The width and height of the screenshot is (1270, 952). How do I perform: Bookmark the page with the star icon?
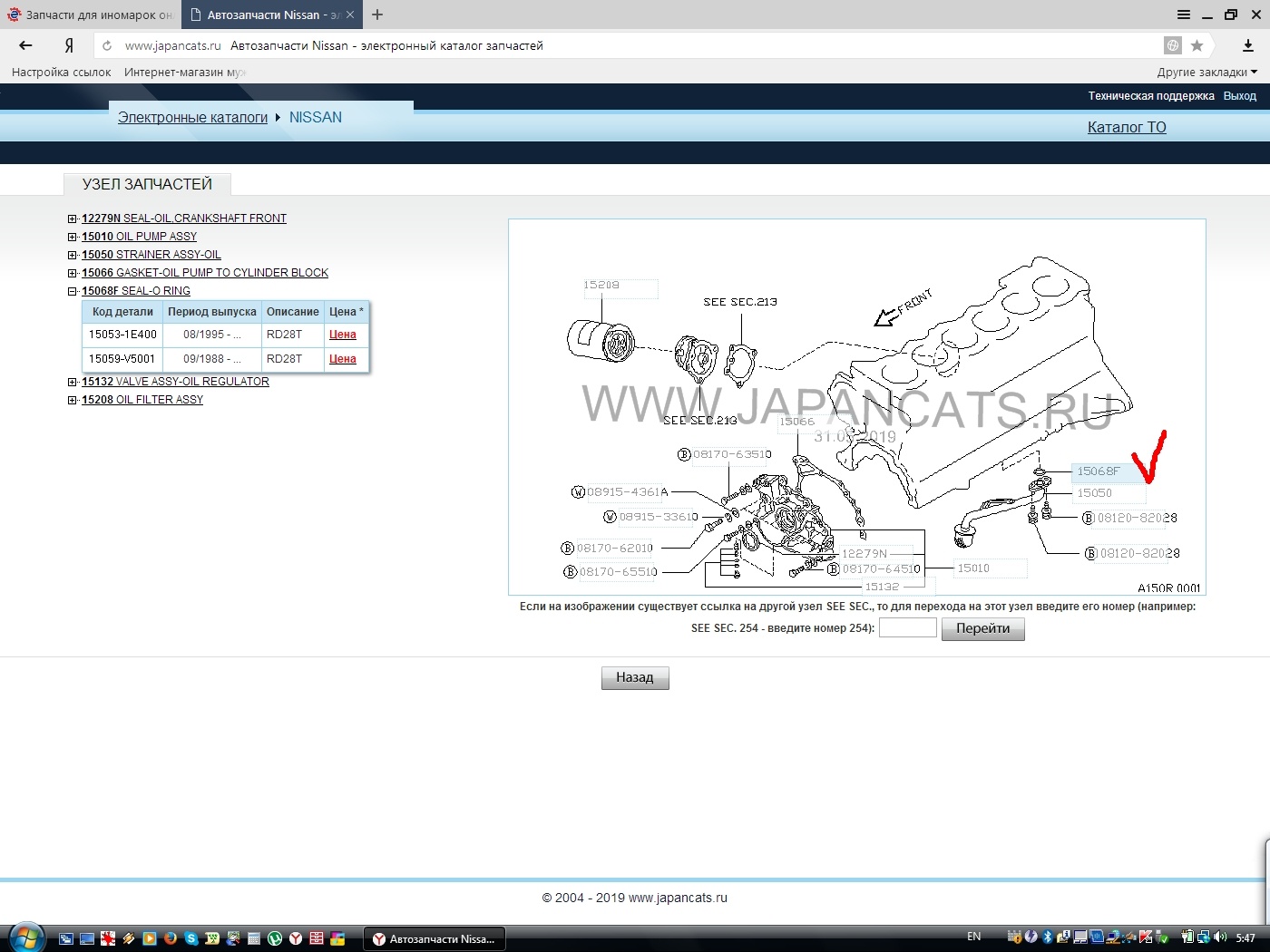[1197, 45]
